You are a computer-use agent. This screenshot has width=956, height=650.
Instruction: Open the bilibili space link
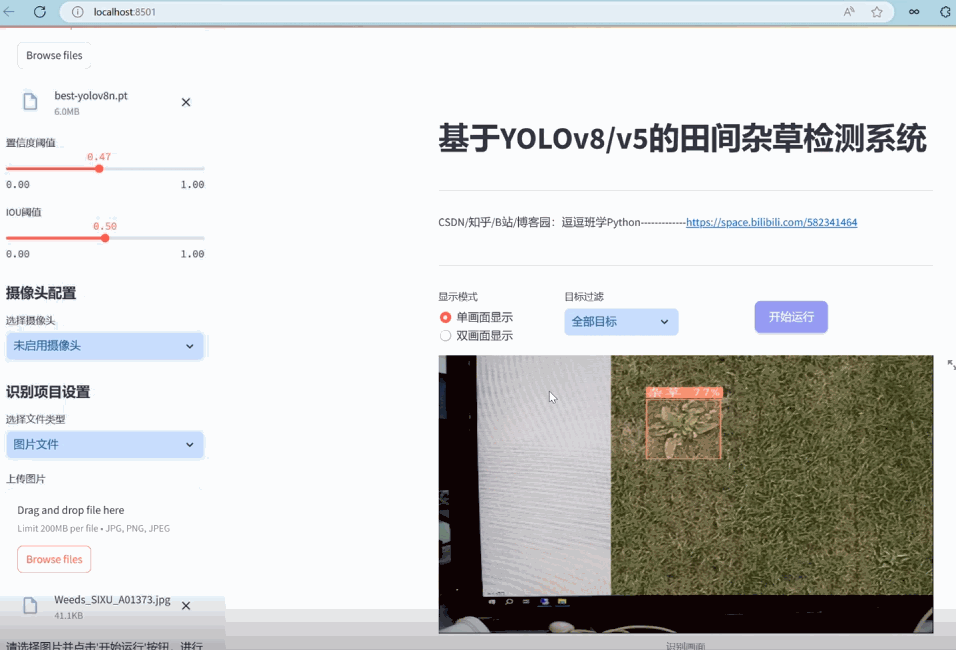tap(770, 221)
